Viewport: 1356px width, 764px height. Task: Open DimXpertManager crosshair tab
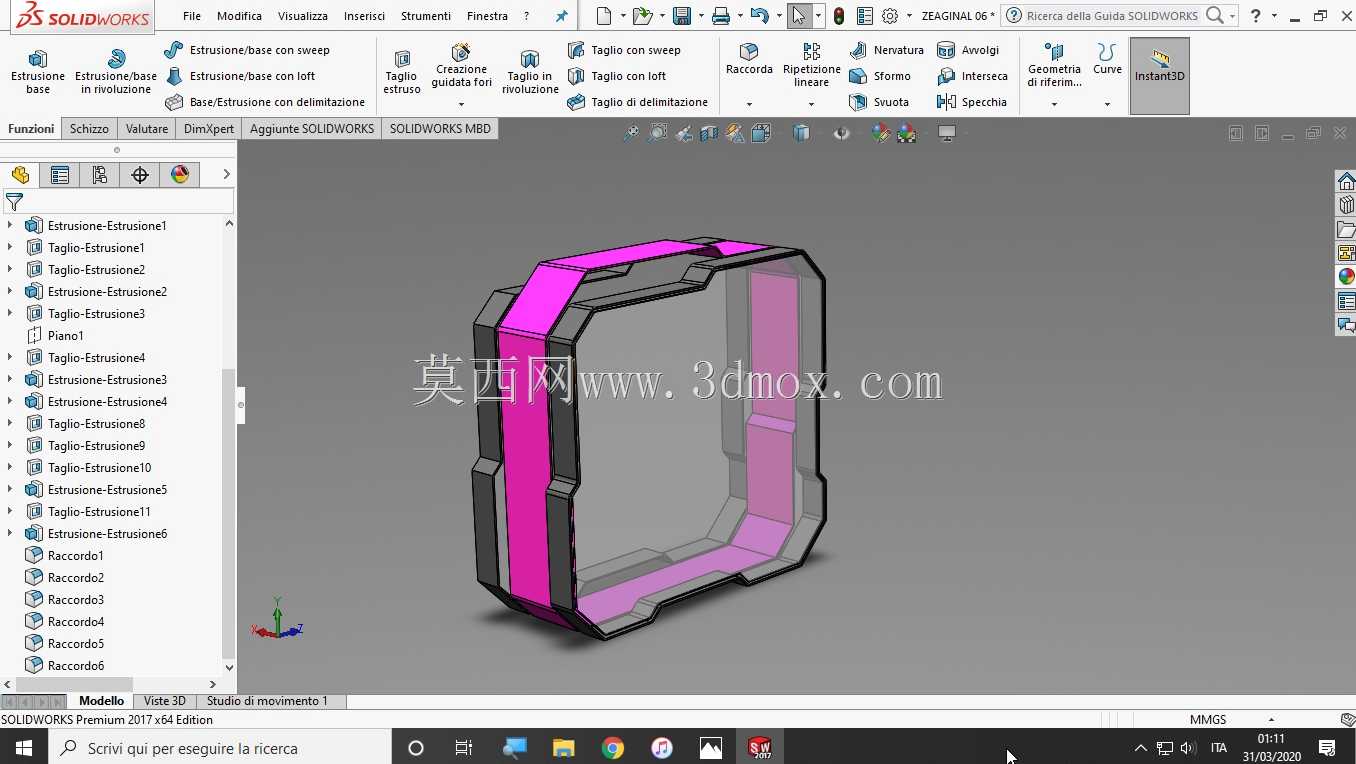click(x=140, y=175)
